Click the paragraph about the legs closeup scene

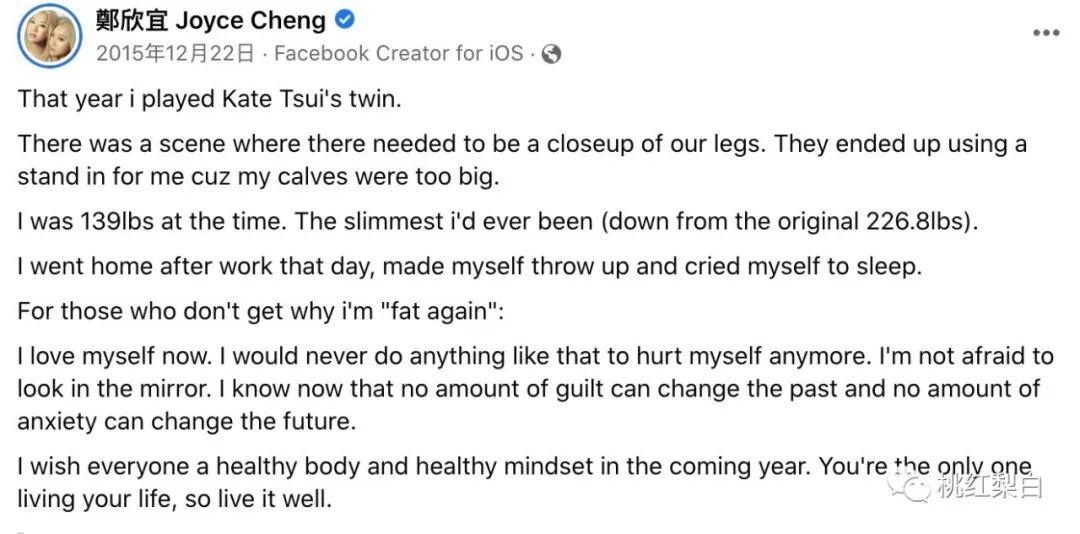pyautogui.click(x=522, y=161)
